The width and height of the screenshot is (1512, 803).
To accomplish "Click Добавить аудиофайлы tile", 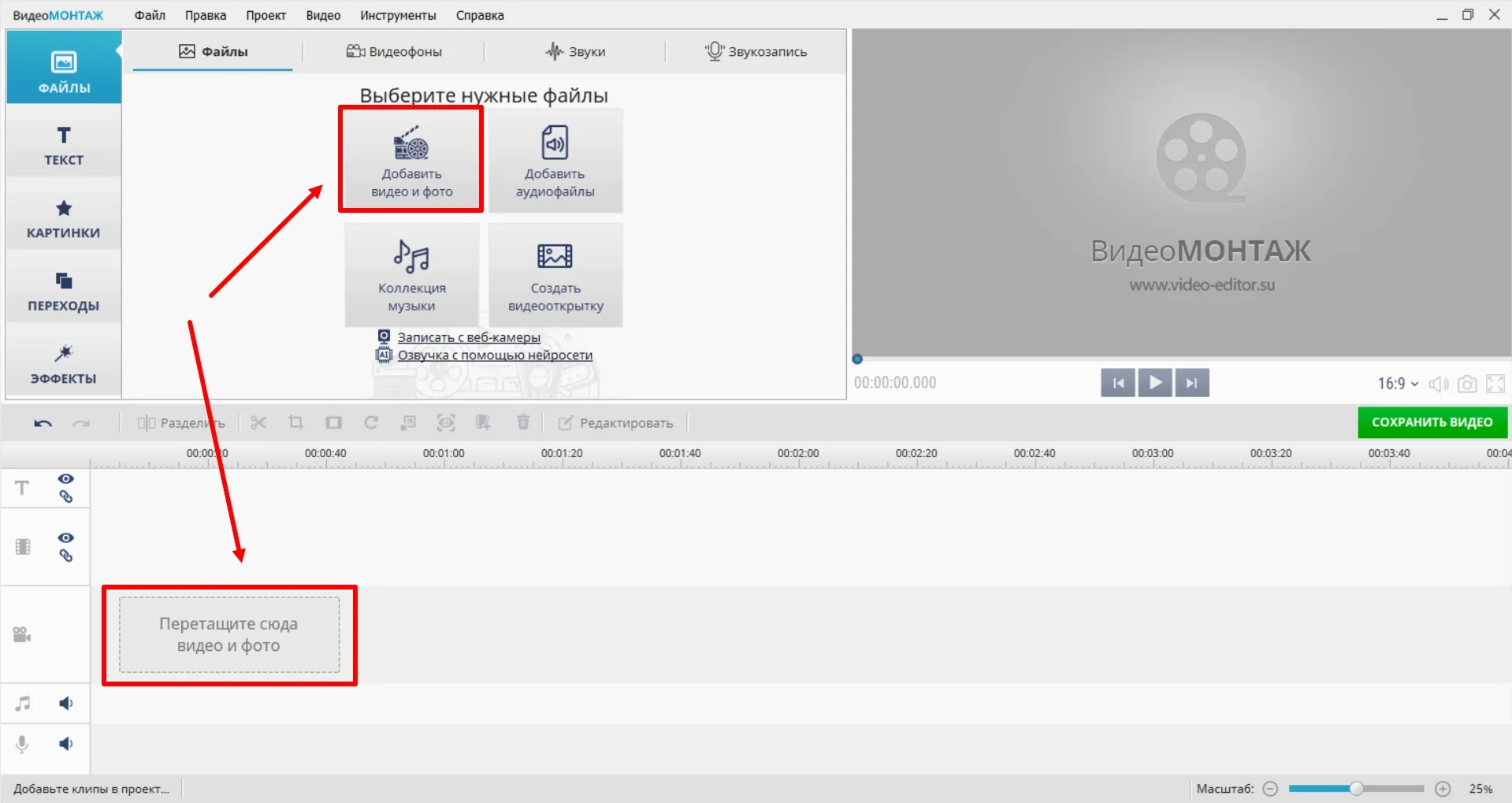I will point(555,161).
